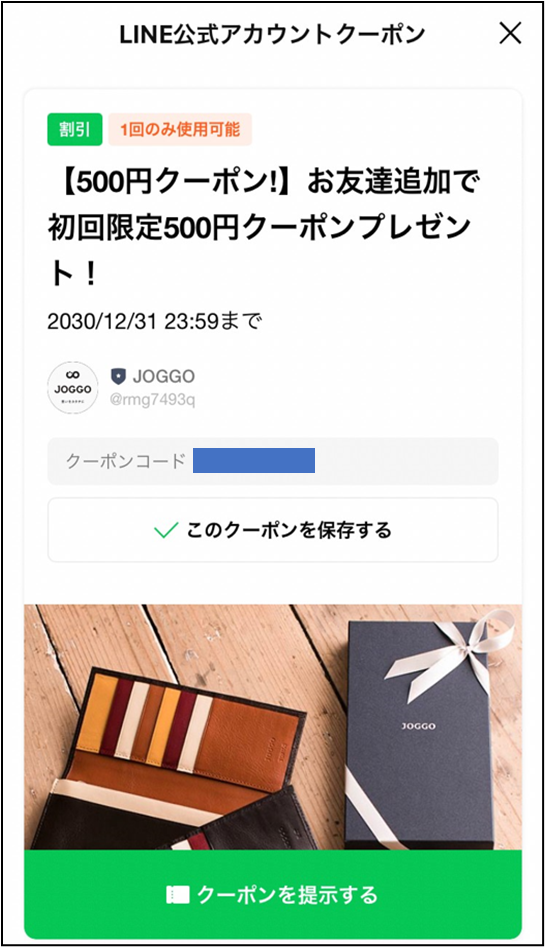Tap the JOGGO round profile logo
This screenshot has width=545, height=947.
click(x=73, y=388)
